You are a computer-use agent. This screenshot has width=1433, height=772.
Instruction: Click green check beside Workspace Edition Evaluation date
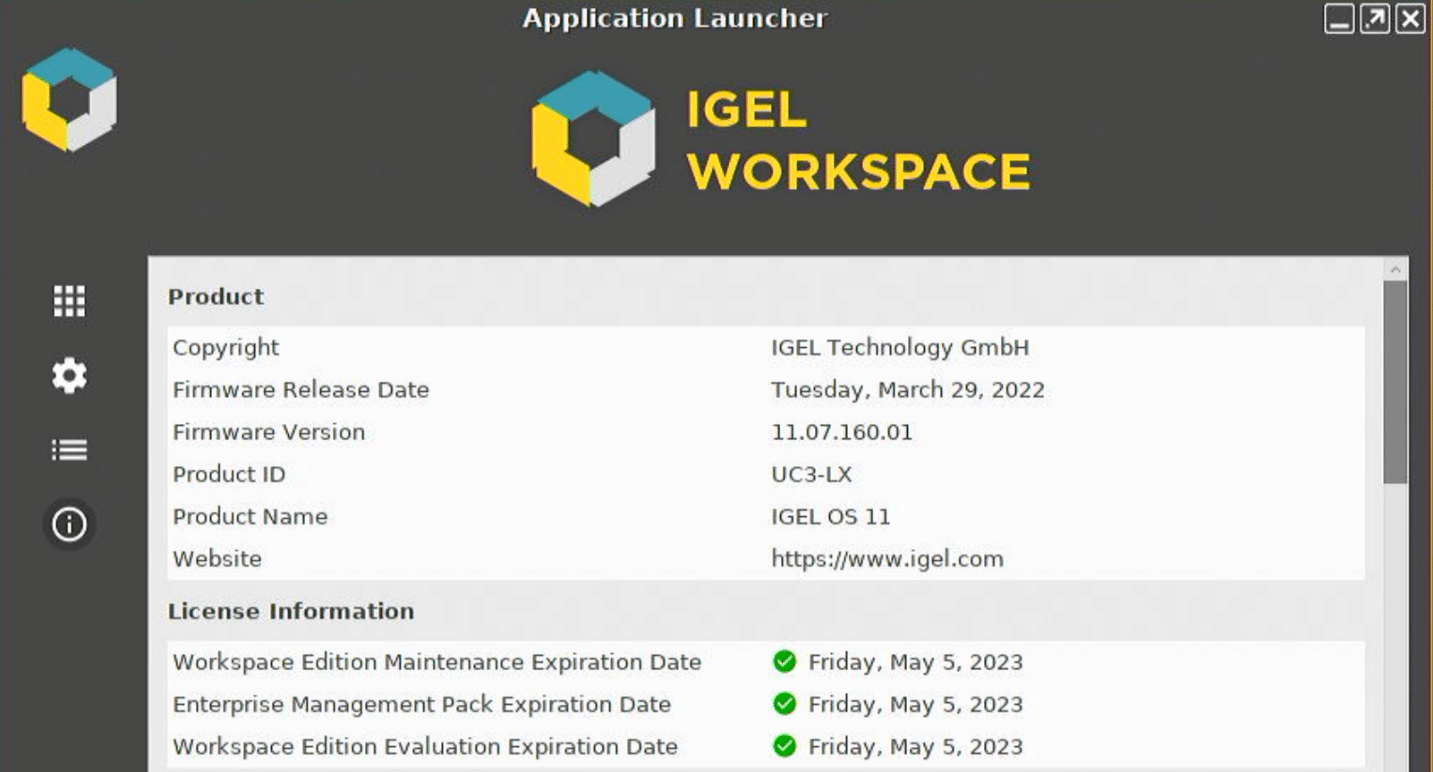point(784,746)
